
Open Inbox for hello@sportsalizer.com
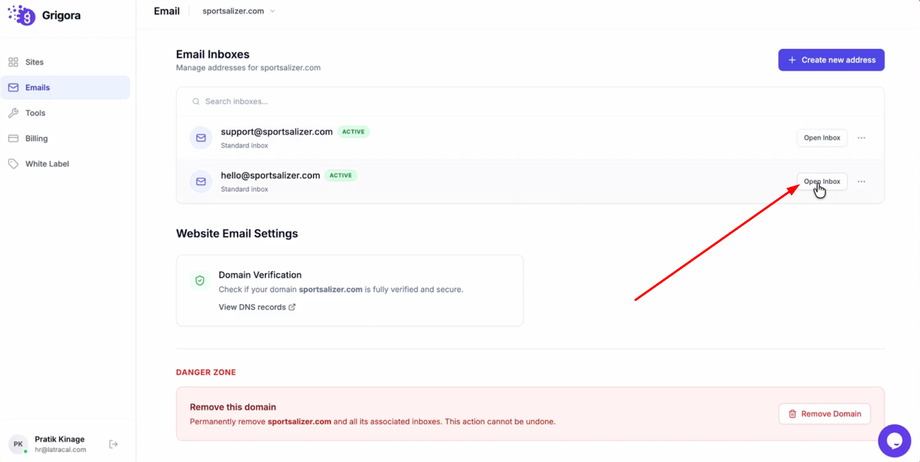[x=821, y=182]
